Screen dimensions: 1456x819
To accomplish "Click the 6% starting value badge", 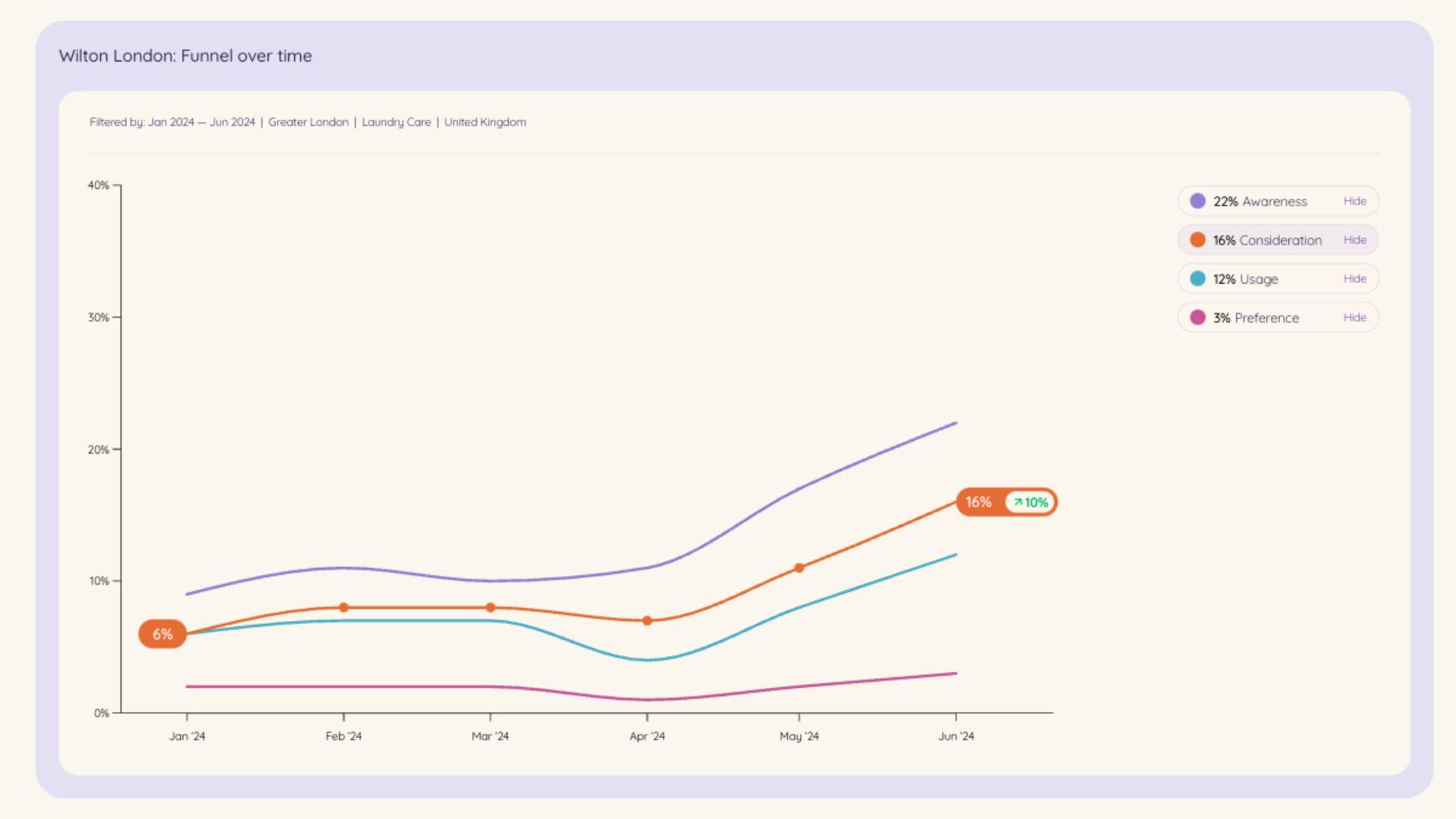I will [x=162, y=634].
